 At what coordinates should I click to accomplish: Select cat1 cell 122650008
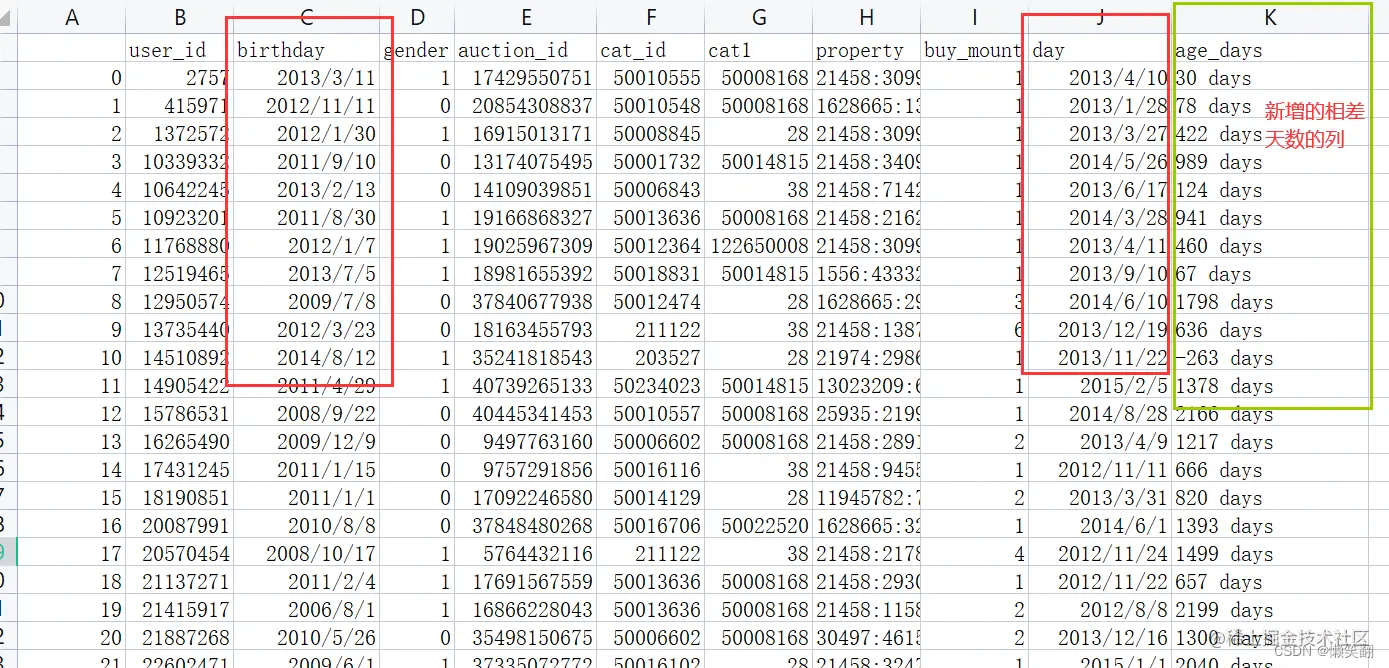point(758,246)
